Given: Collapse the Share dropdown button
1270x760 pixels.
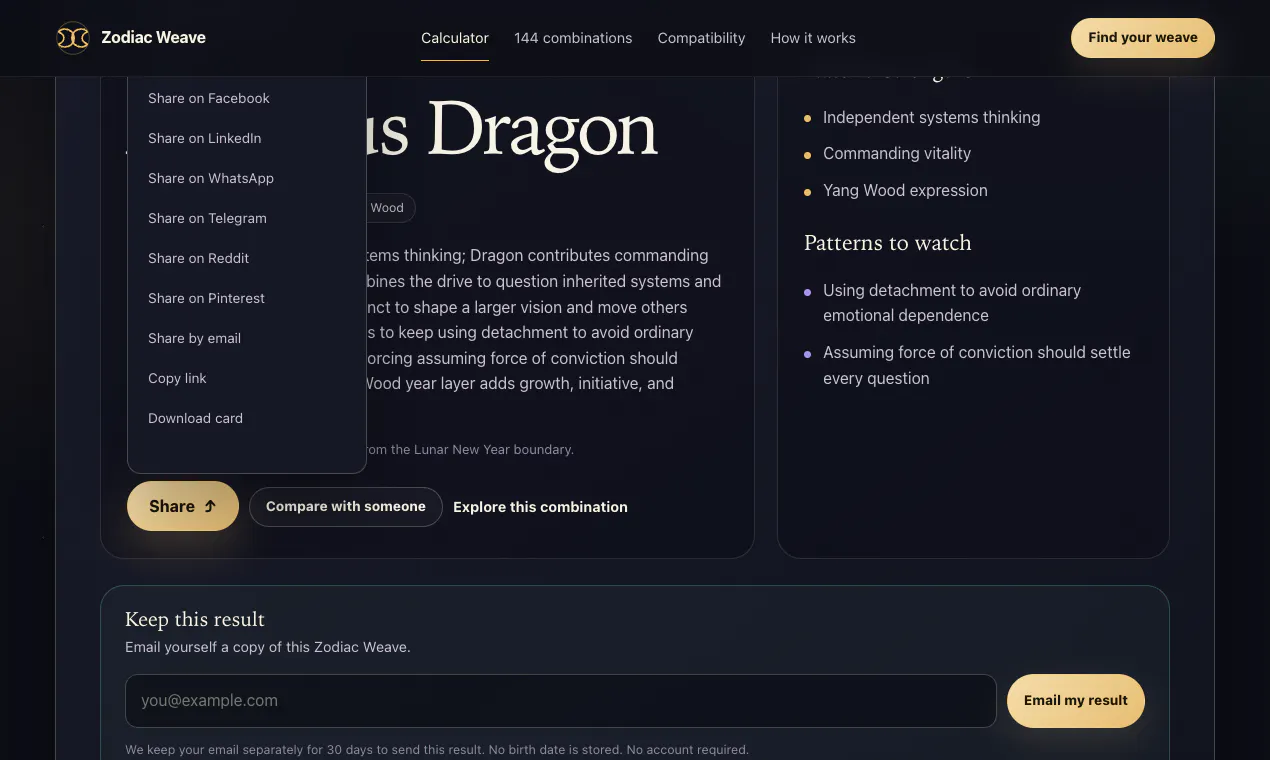Looking at the screenshot, I should click(x=183, y=506).
